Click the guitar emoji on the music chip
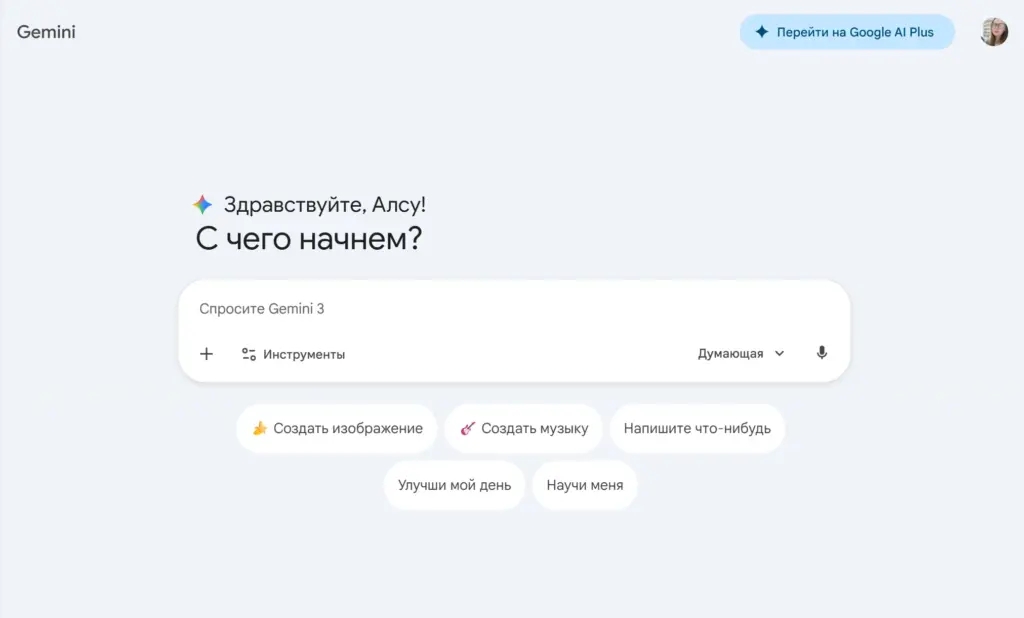 point(467,428)
